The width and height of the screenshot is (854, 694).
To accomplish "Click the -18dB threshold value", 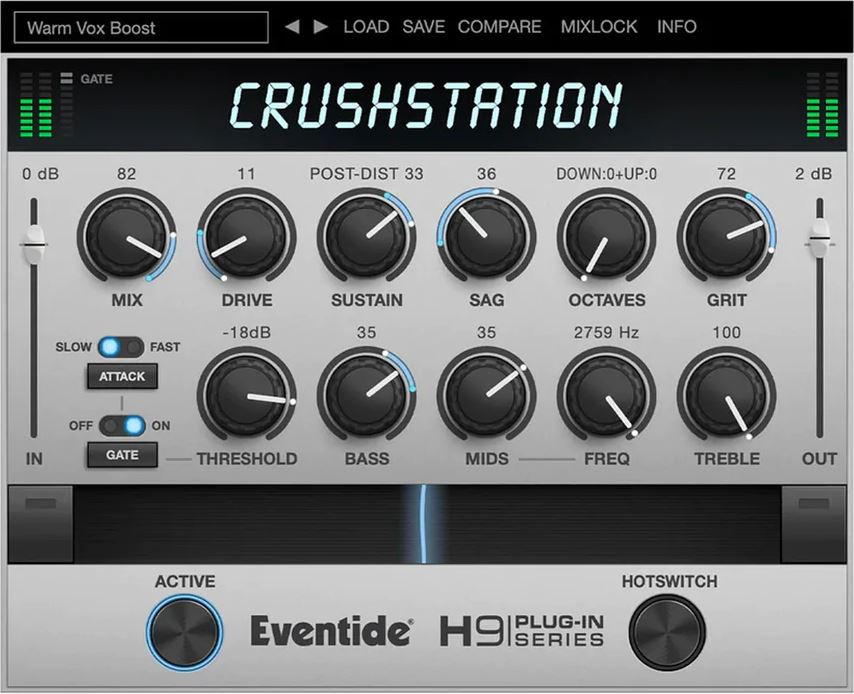I will pyautogui.click(x=246, y=332).
